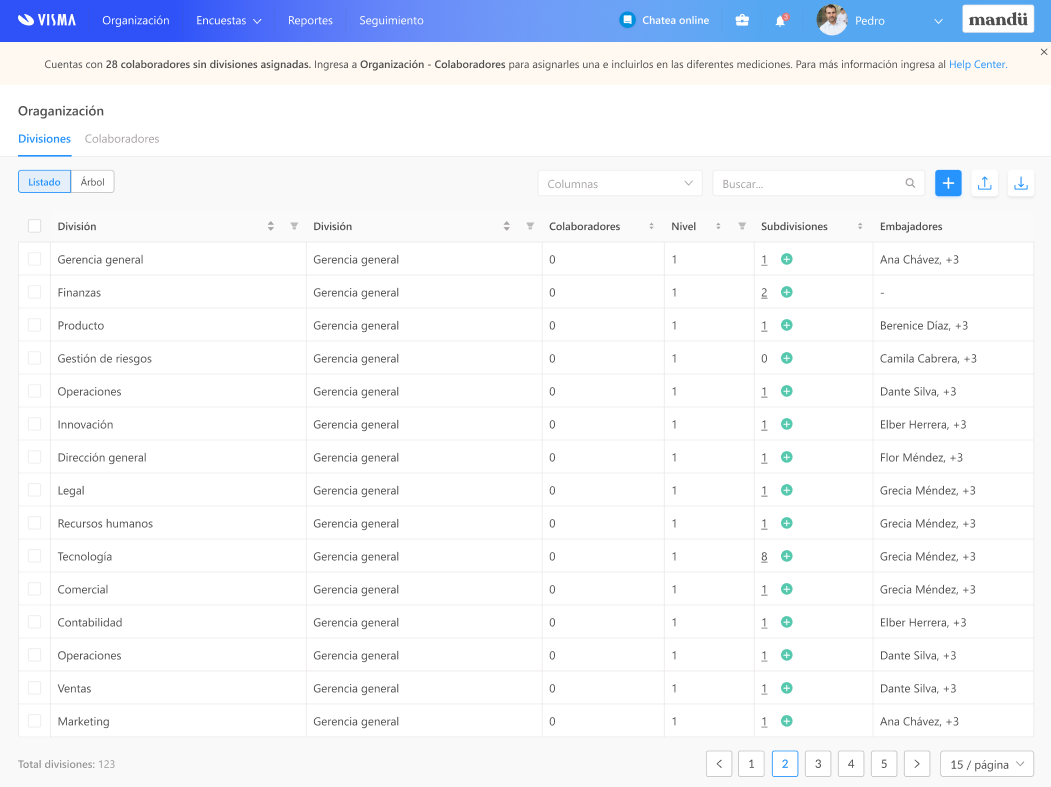This screenshot has height=787, width=1051.
Task: Go to page 3
Action: click(x=818, y=764)
